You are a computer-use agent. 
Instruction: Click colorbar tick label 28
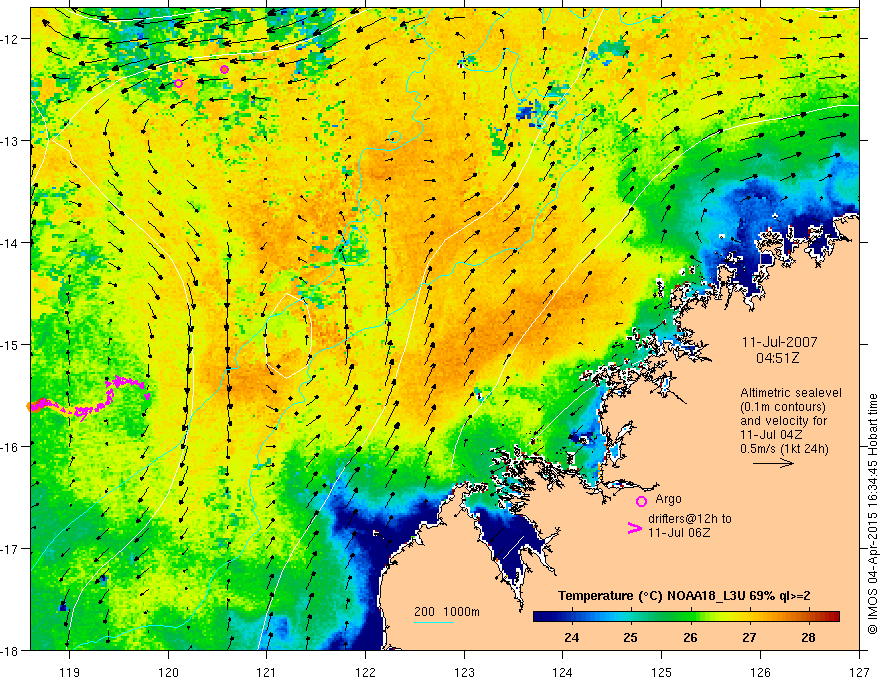coord(808,637)
